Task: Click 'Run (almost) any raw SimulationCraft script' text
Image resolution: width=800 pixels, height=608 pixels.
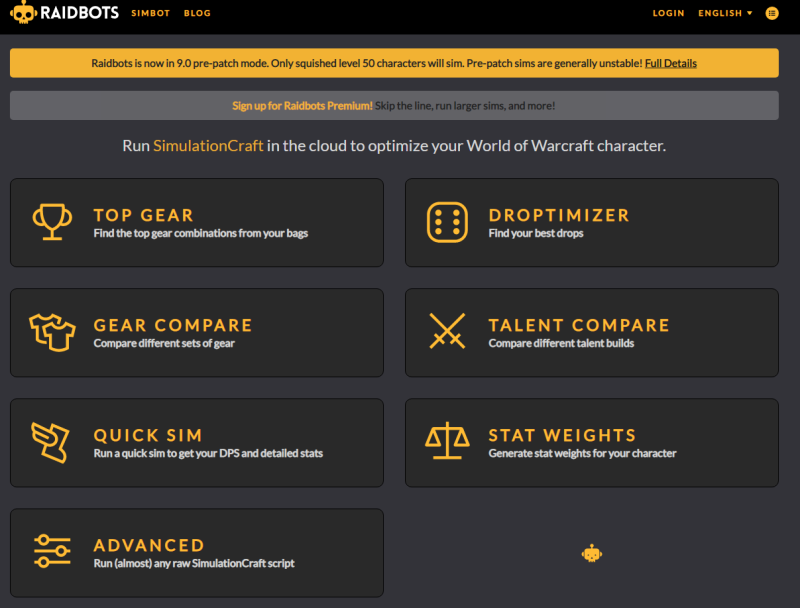Action: (194, 564)
